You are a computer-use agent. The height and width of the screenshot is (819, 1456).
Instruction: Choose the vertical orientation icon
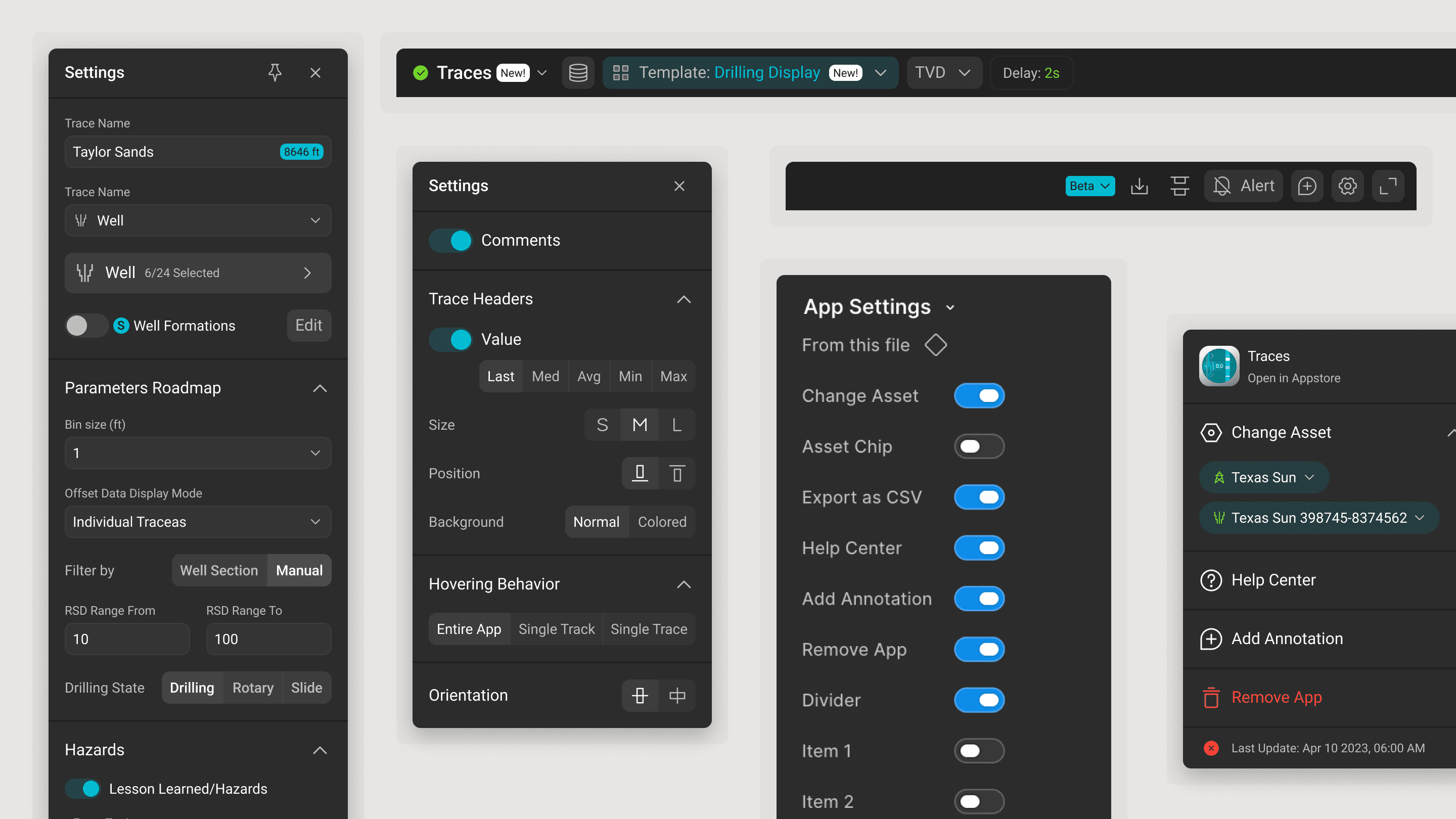640,695
